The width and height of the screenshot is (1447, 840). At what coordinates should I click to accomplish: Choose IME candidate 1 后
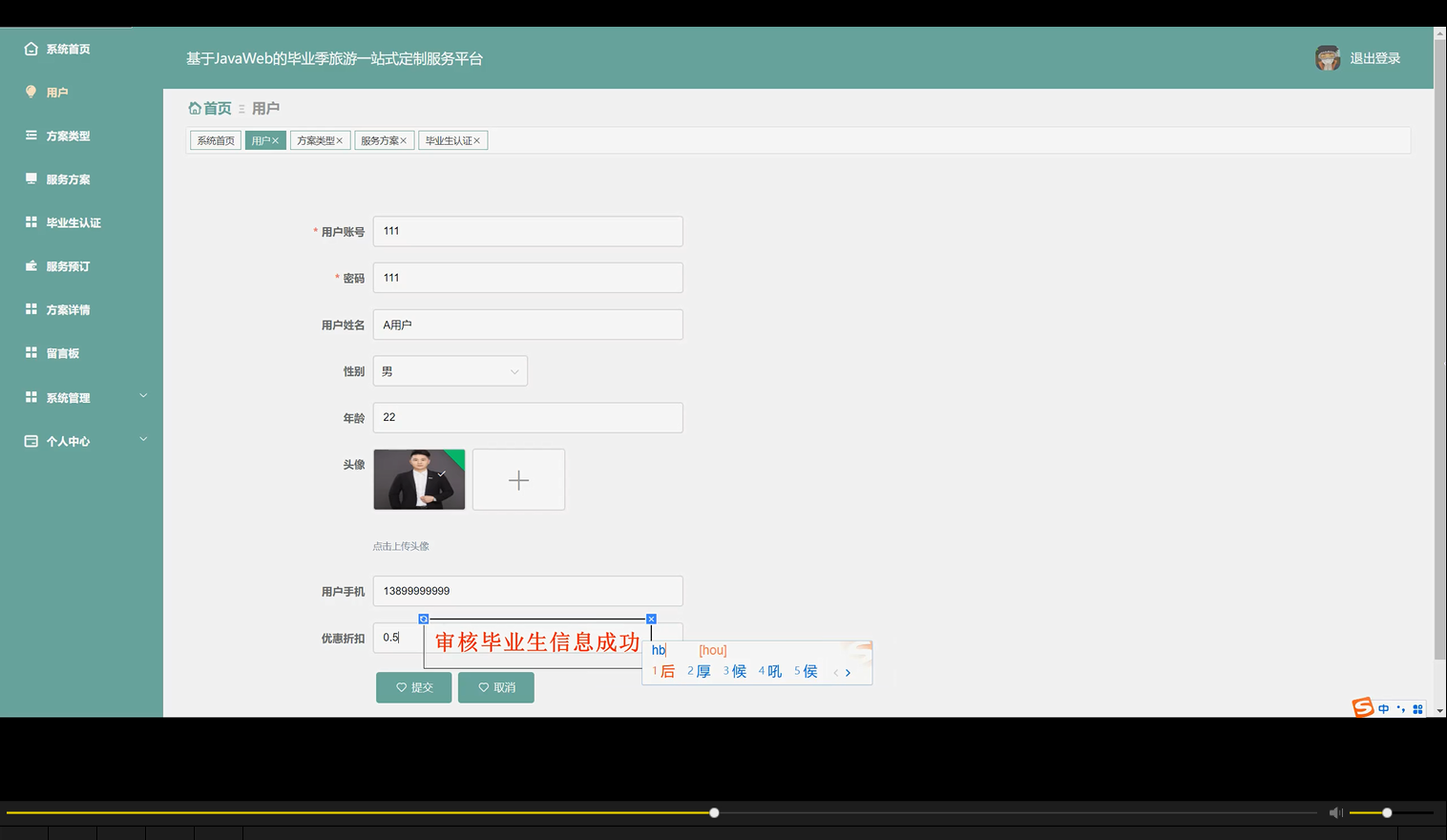[664, 672]
